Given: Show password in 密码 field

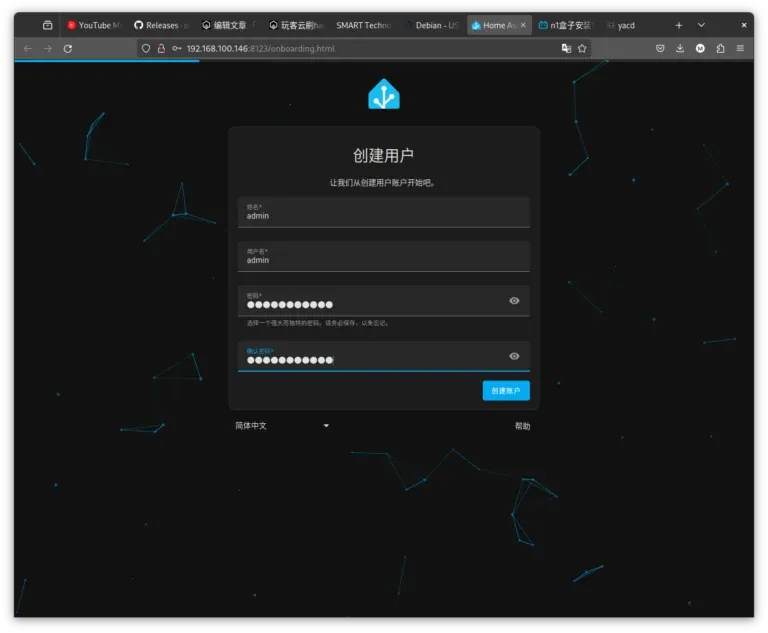Looking at the screenshot, I should 514,301.
